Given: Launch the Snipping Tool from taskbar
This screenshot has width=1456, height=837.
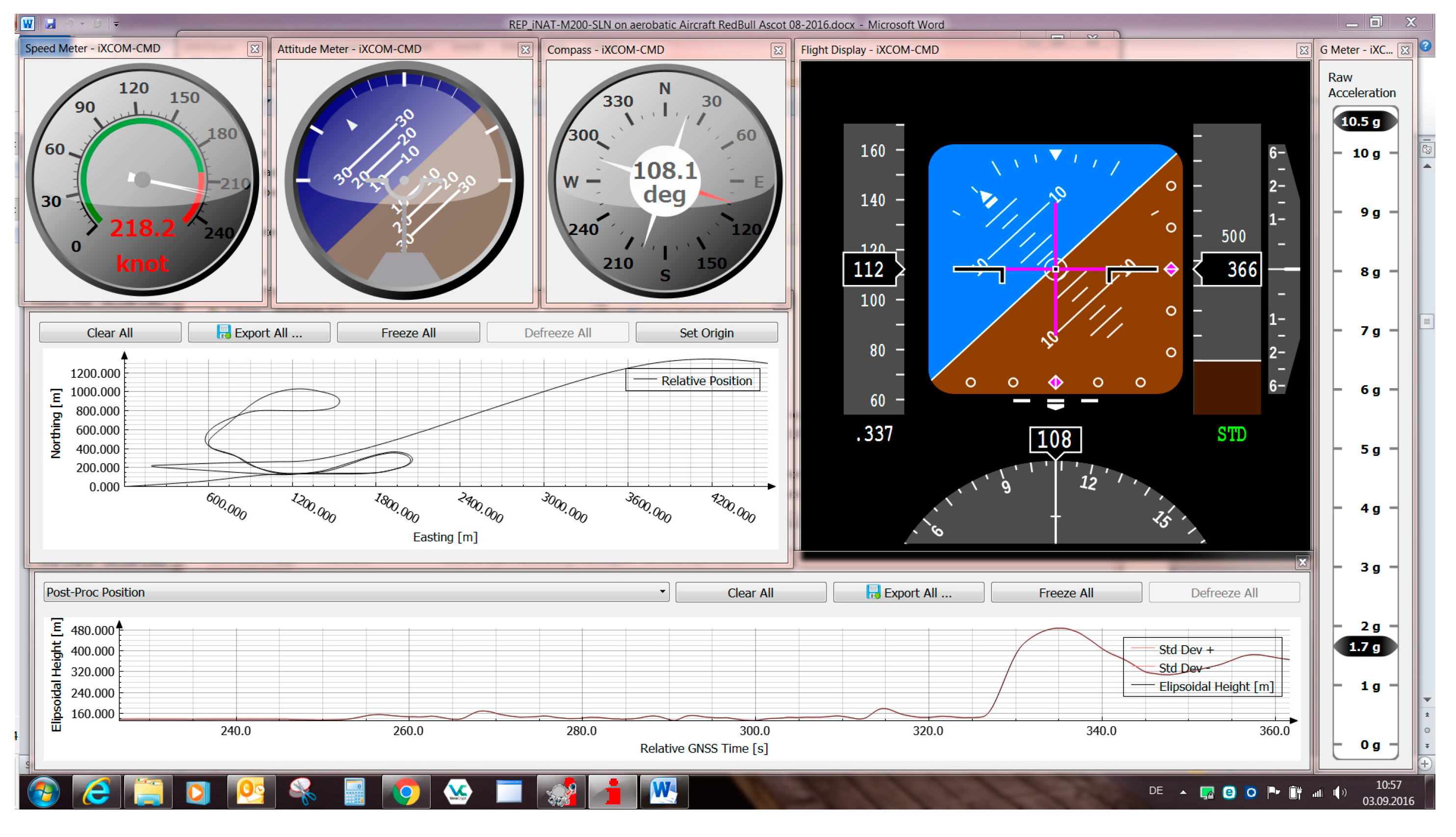Looking at the screenshot, I should click(302, 792).
